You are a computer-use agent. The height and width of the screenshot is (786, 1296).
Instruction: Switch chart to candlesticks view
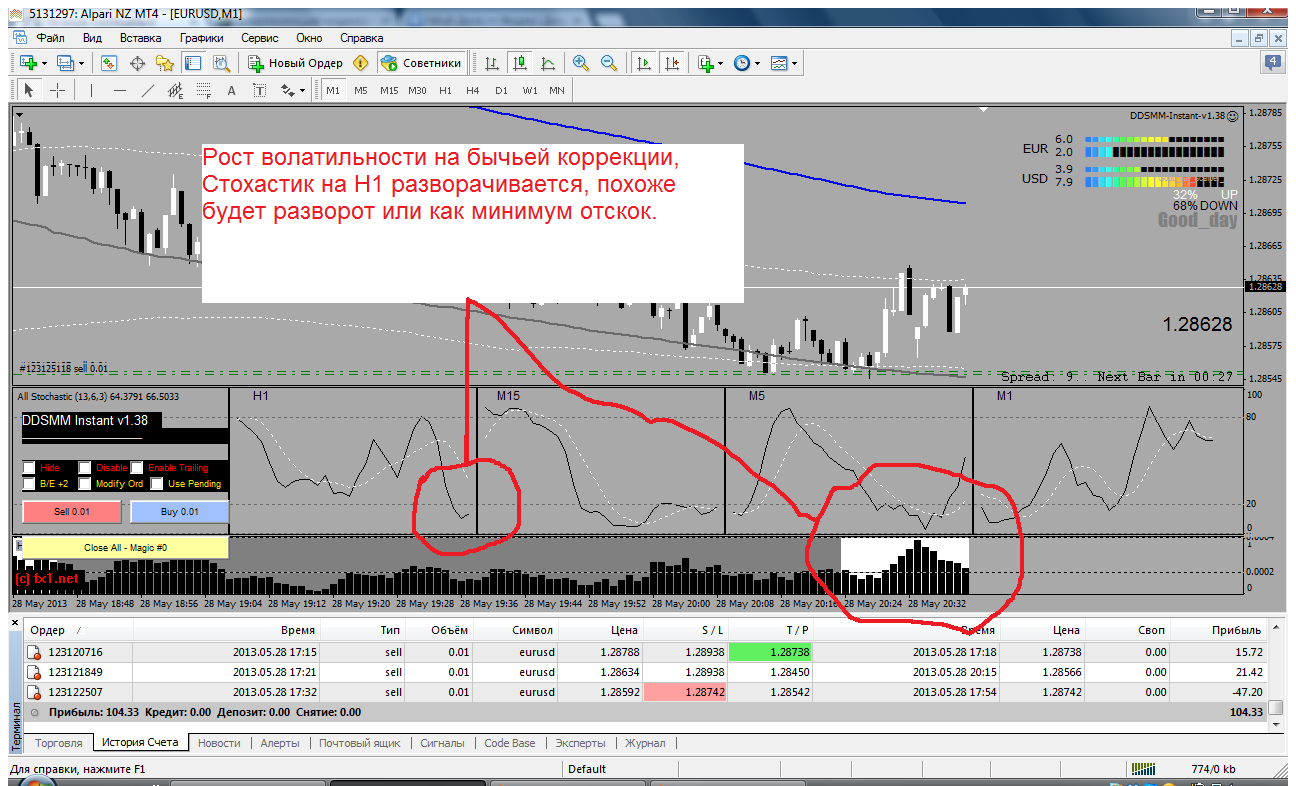point(520,63)
